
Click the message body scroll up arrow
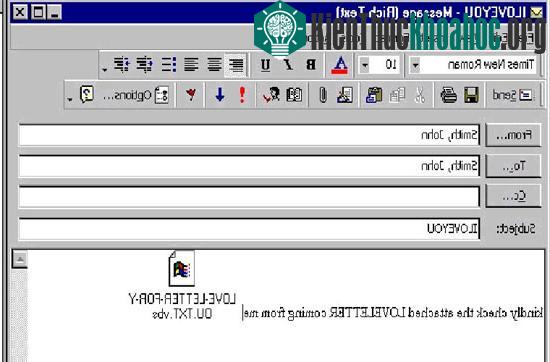tap(20, 260)
